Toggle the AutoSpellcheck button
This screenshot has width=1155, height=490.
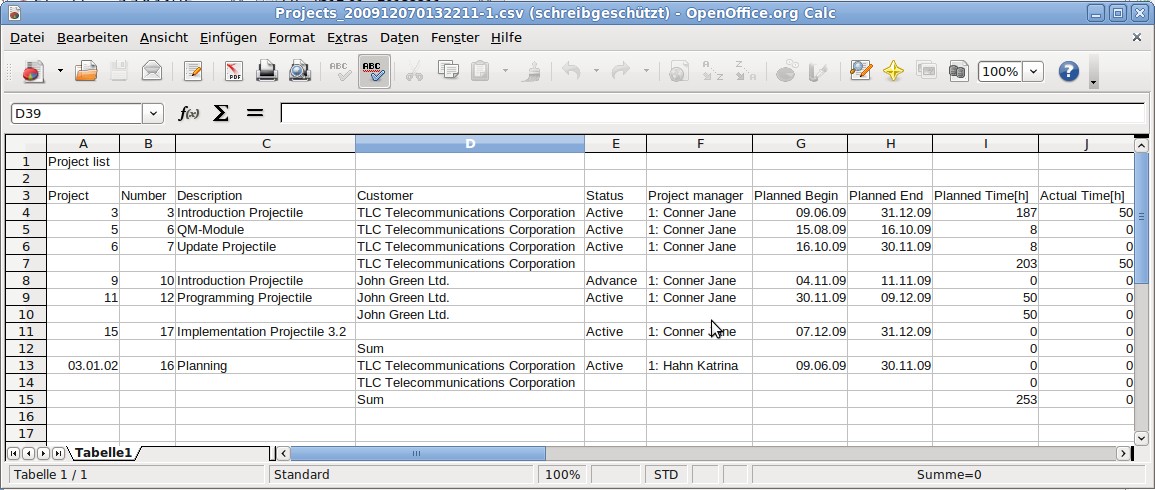tap(373, 71)
